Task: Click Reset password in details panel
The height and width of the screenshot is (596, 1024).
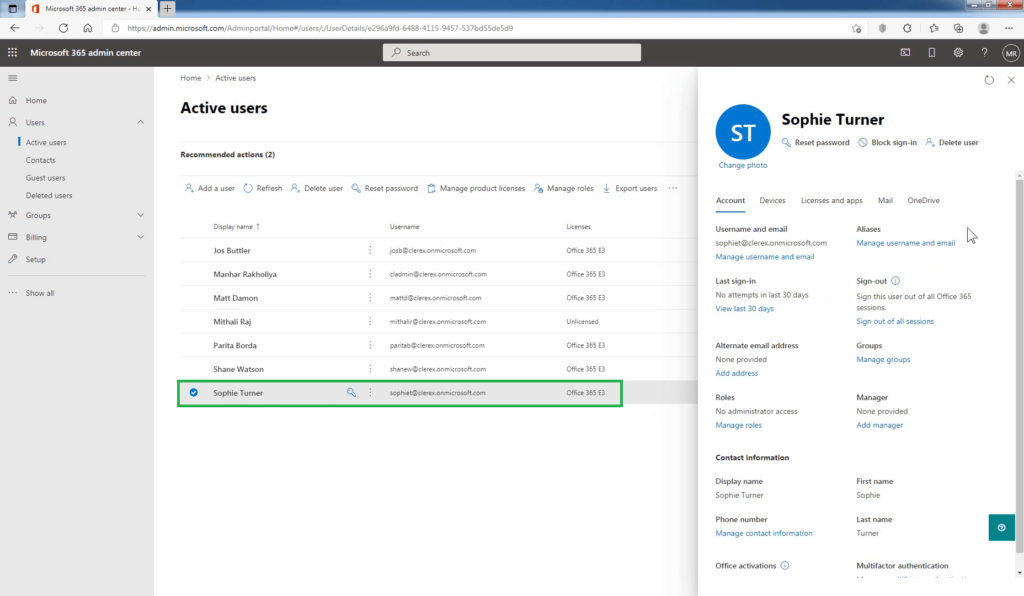Action: pyautogui.click(x=816, y=142)
